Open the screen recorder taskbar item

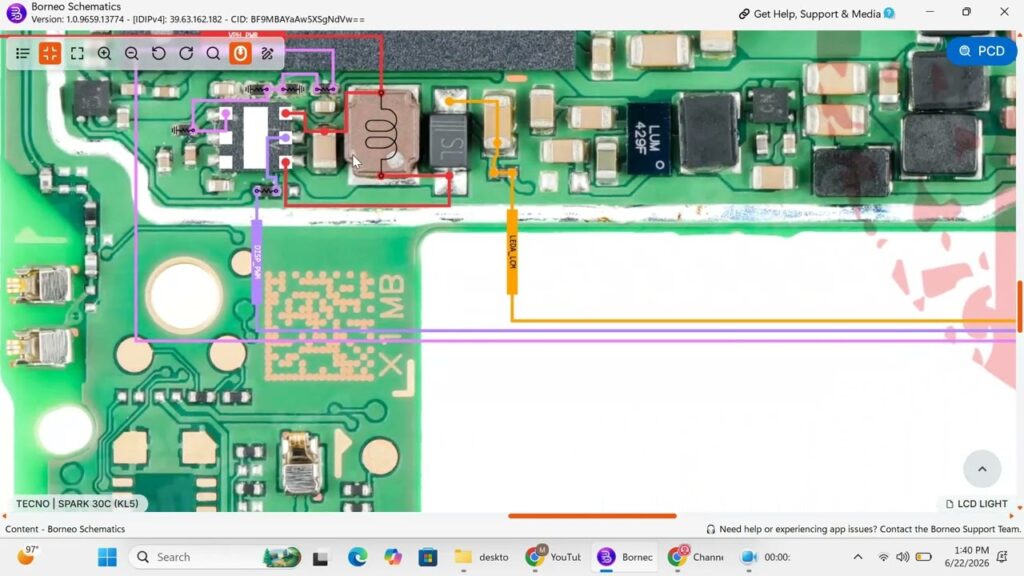[766, 557]
